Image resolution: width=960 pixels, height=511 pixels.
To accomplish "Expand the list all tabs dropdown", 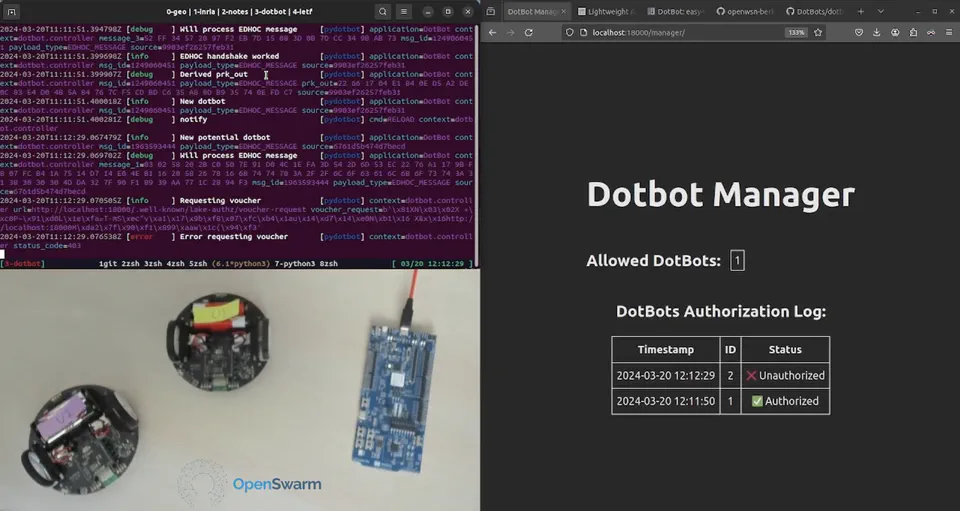I will 880,12.
